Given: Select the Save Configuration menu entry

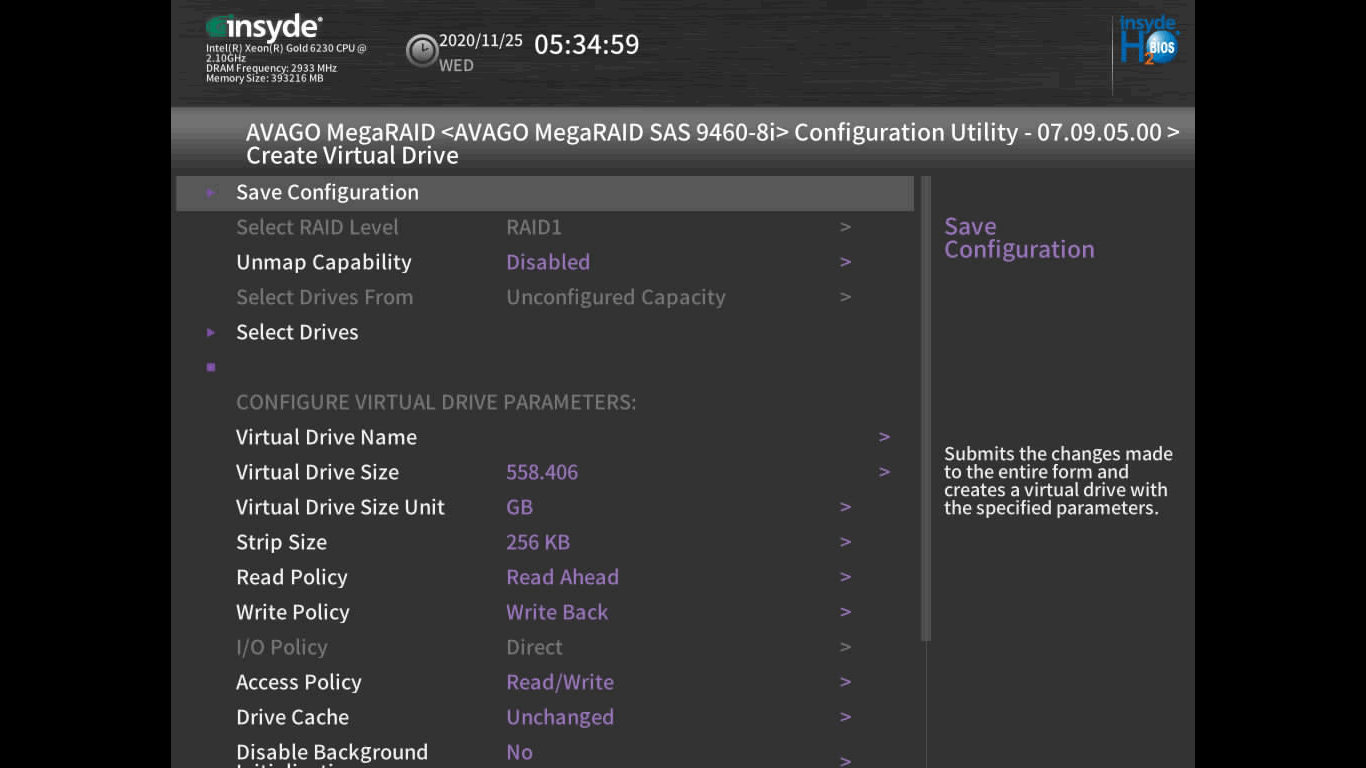Looking at the screenshot, I should point(327,192).
